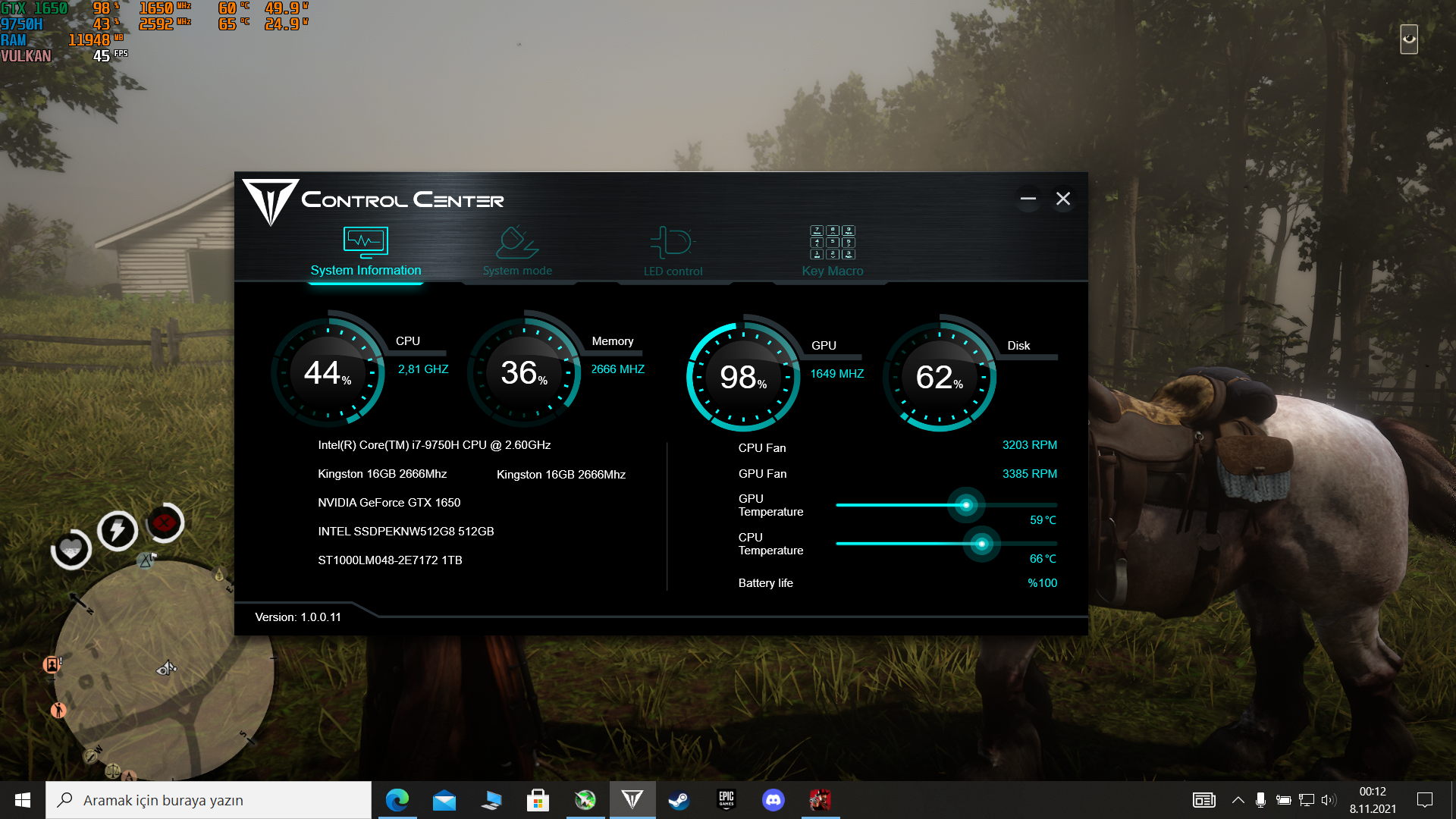Launch Discord from the taskbar
This screenshot has width=1456, height=819.
pos(773,800)
